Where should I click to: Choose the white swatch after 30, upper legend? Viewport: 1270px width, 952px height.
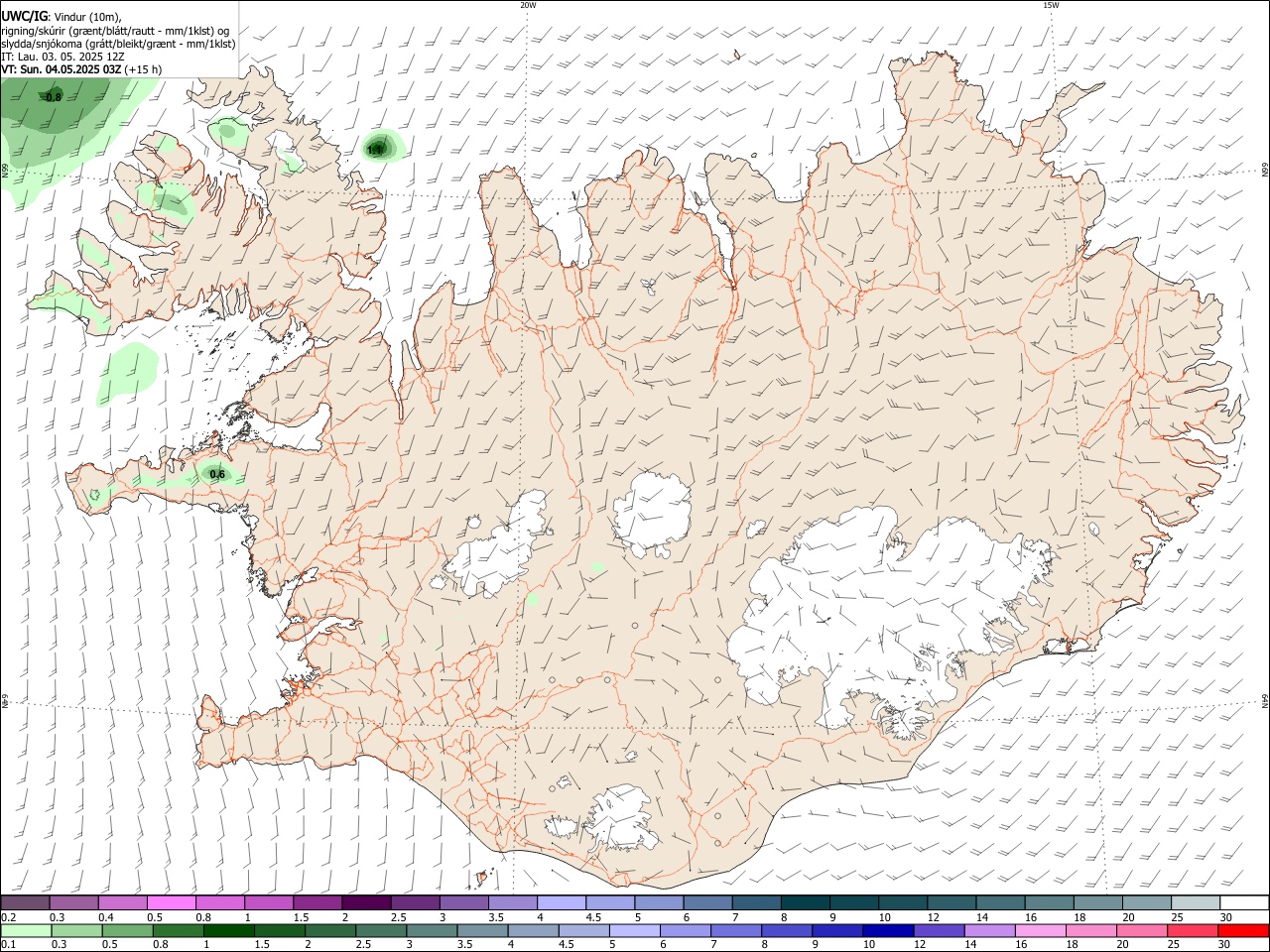coord(1244,902)
